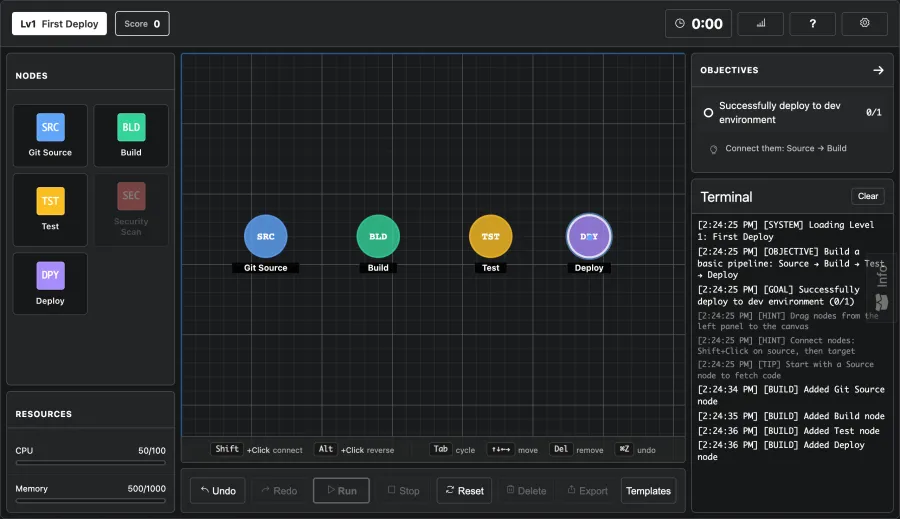The image size is (900, 519).
Task: Click the Memory usage bar
Action: pos(91,500)
